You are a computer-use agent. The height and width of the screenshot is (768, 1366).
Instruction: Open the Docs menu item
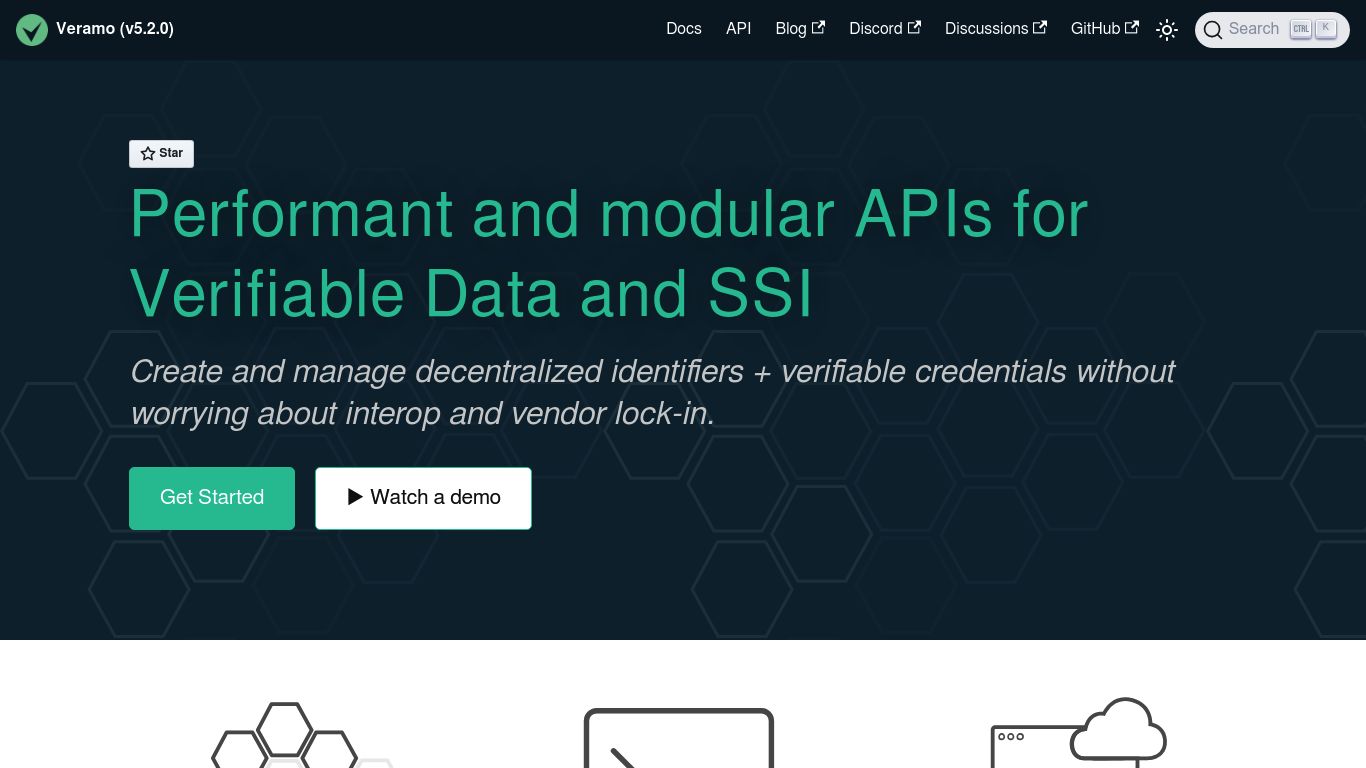tap(684, 29)
